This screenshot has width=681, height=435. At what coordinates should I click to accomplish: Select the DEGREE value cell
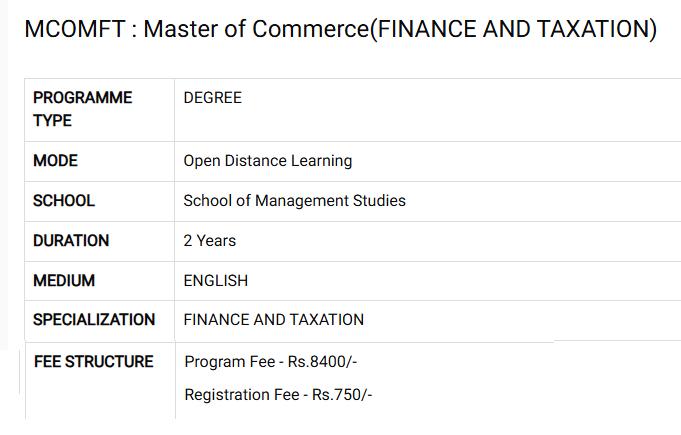[x=212, y=98]
